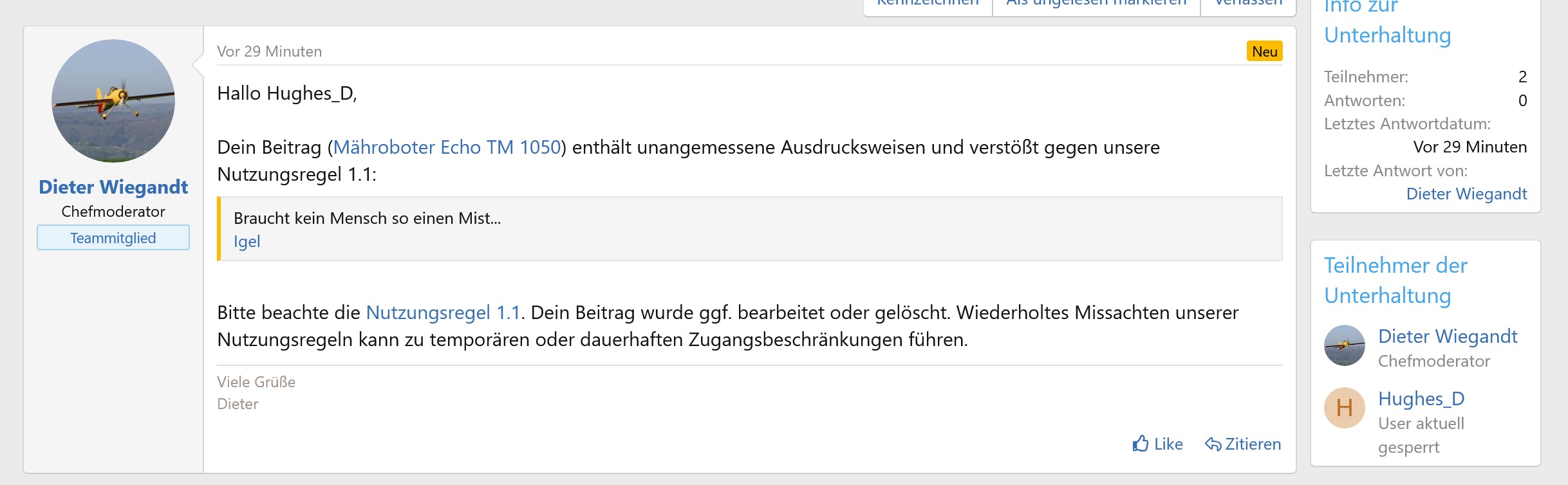This screenshot has width=1568, height=485.
Task: Click Dieter Wiegandt name in participants list
Action: pos(1448,336)
